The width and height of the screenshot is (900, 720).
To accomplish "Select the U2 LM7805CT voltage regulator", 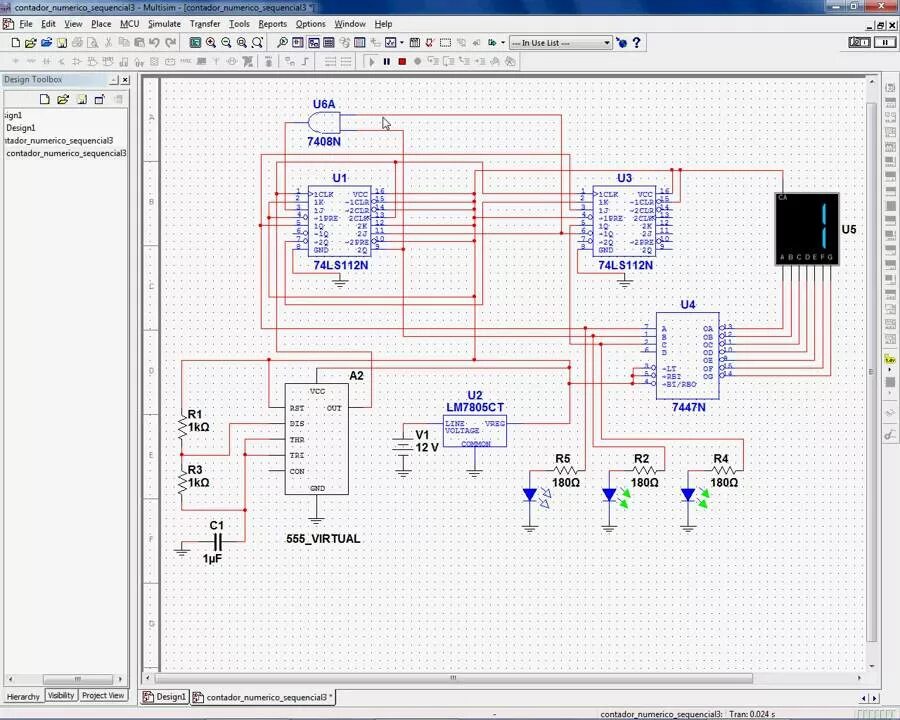I will 475,431.
